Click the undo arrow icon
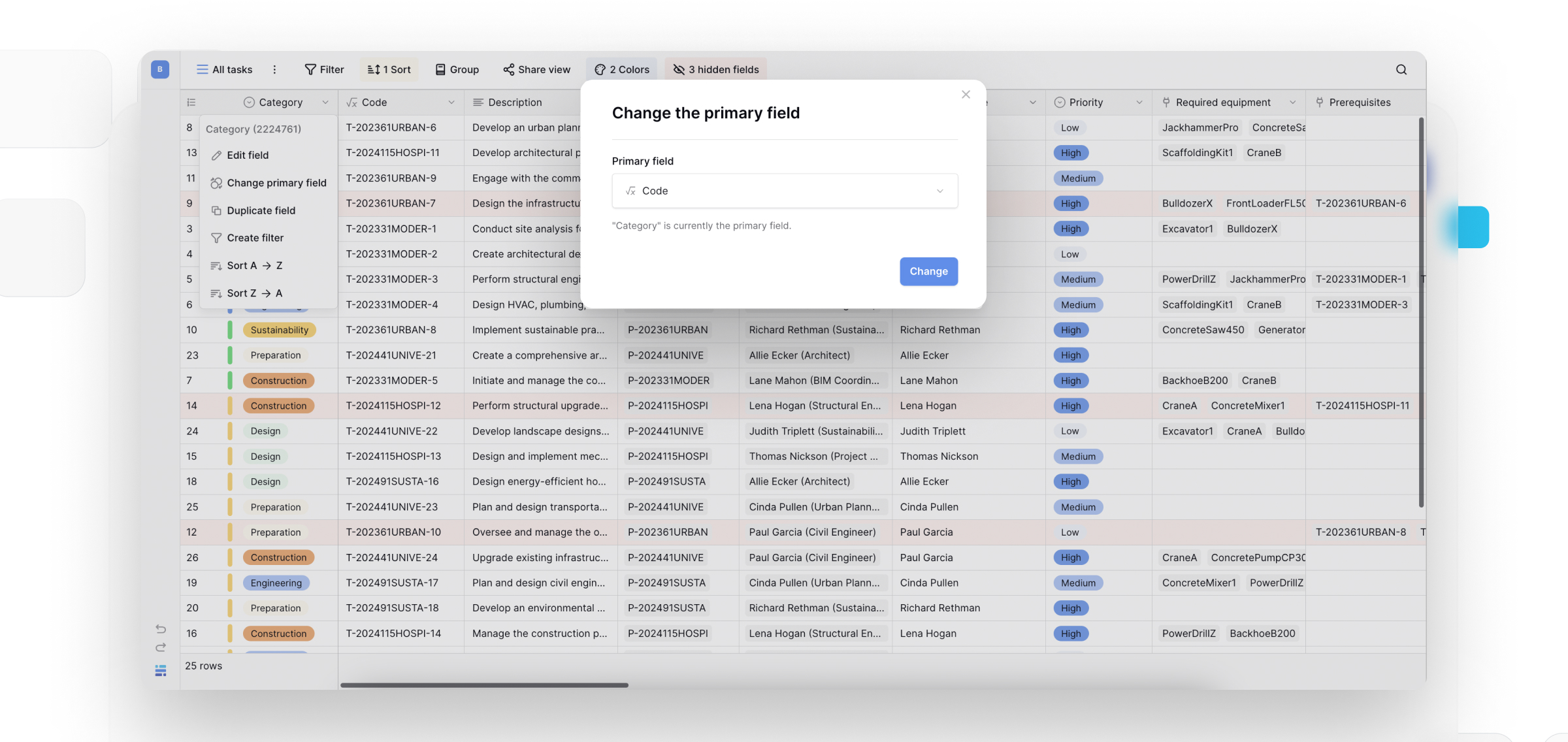The height and width of the screenshot is (742, 1568). point(161,629)
